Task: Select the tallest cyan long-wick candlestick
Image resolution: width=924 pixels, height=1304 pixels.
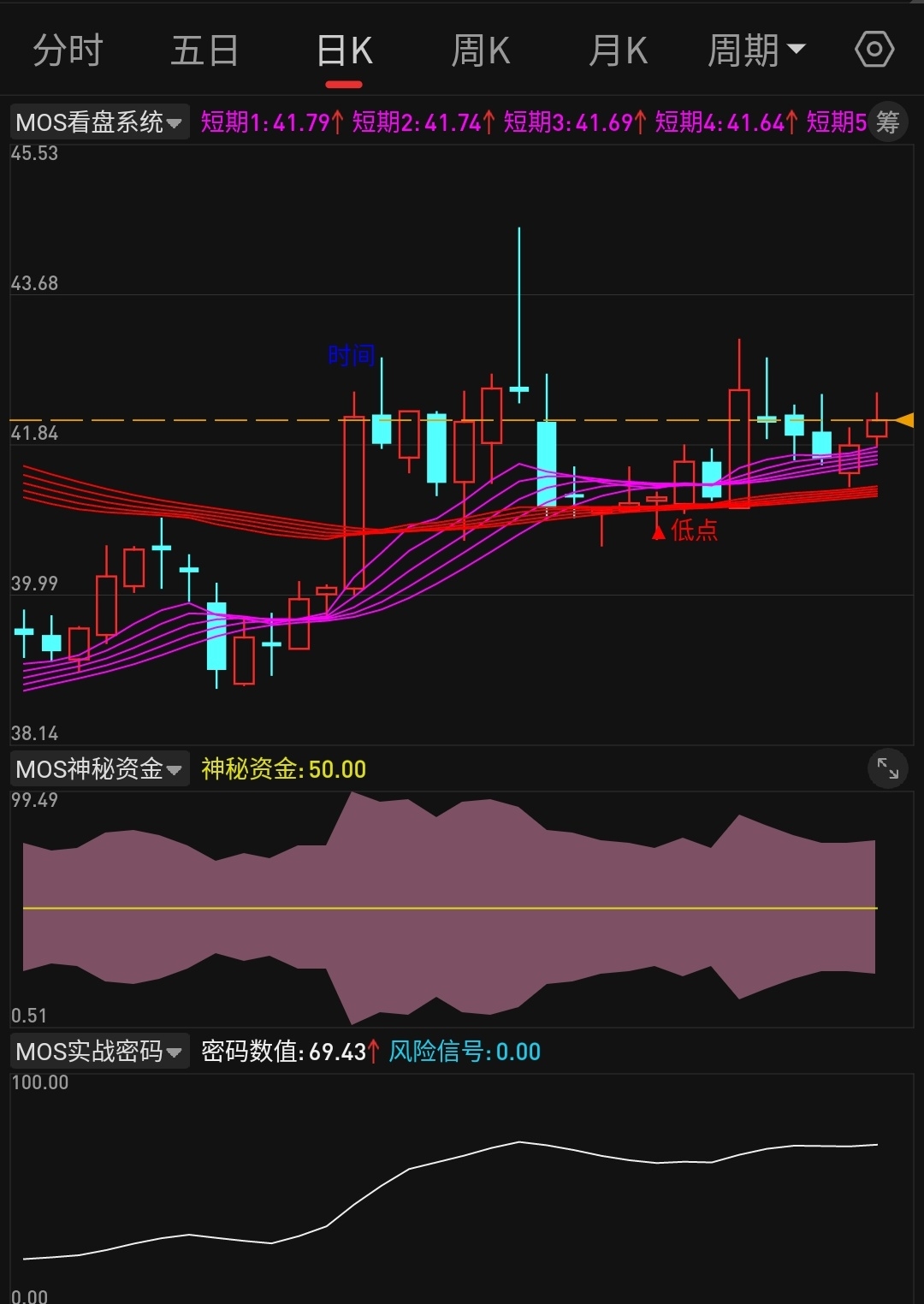Action: [x=518, y=315]
